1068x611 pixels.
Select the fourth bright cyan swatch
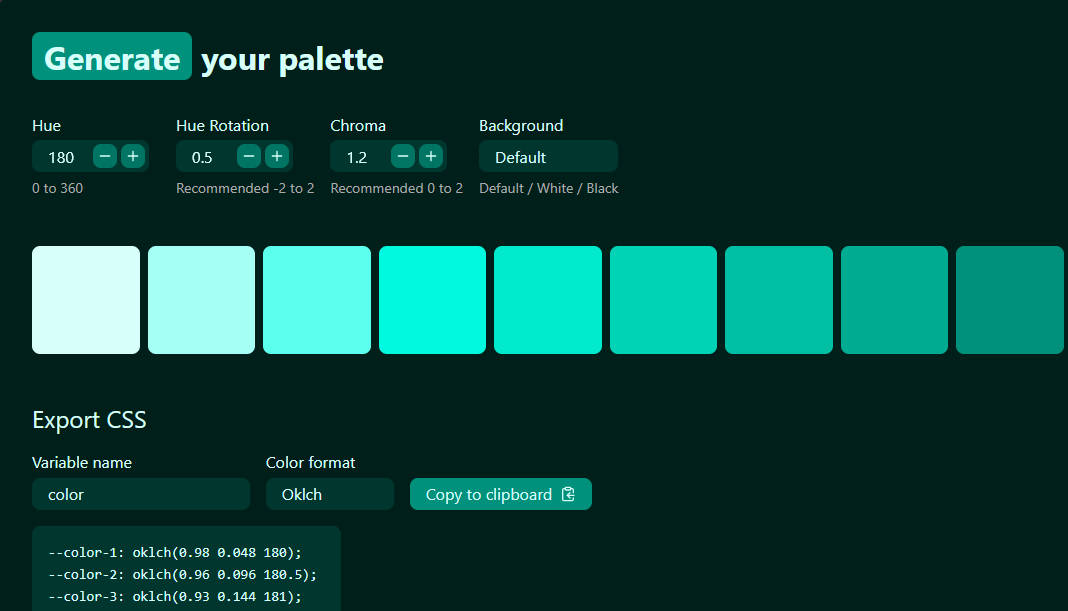point(433,300)
